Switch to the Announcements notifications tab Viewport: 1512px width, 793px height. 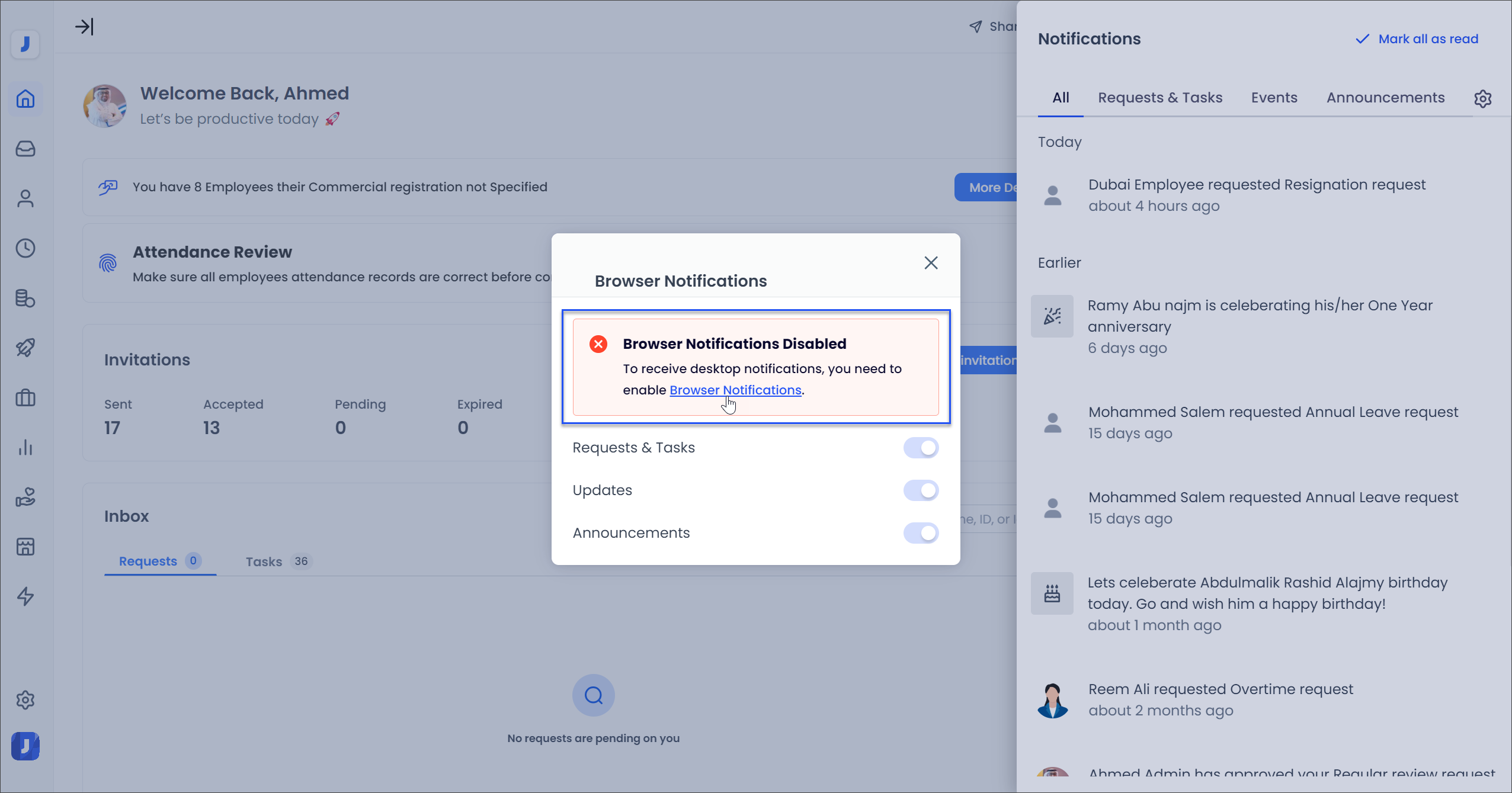pyautogui.click(x=1385, y=97)
